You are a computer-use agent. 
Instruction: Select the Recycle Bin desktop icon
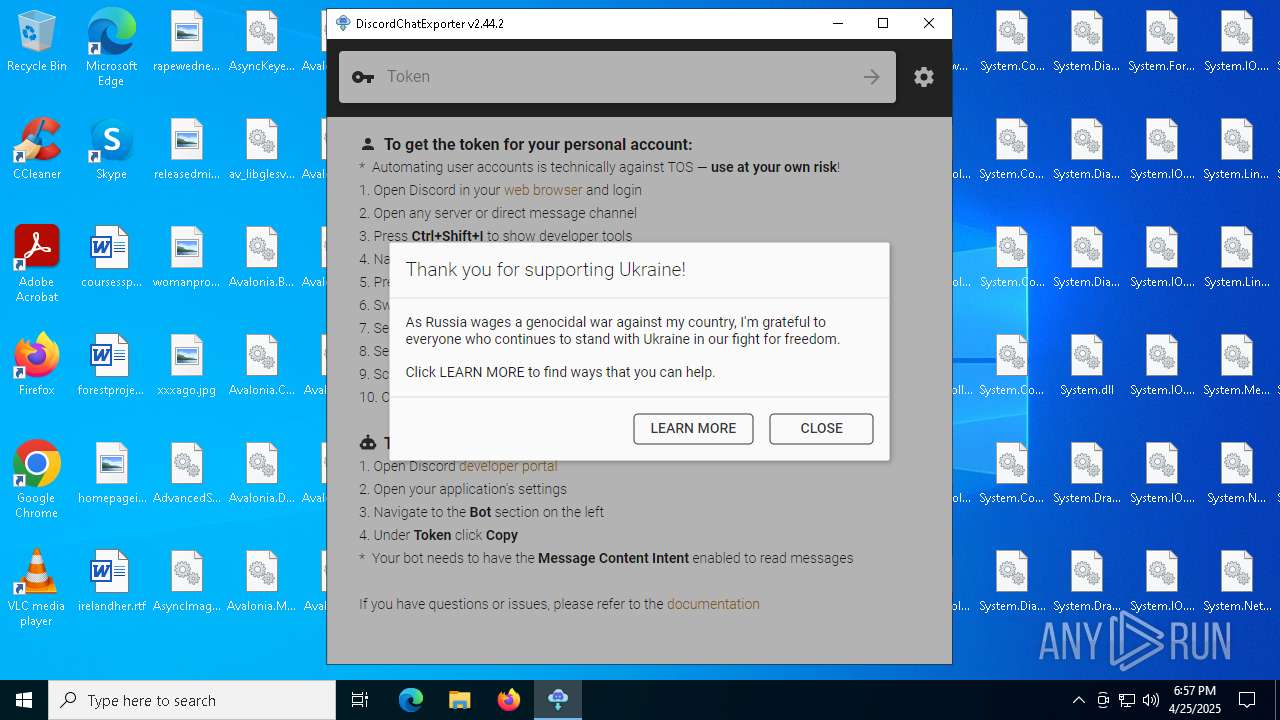pyautogui.click(x=37, y=42)
